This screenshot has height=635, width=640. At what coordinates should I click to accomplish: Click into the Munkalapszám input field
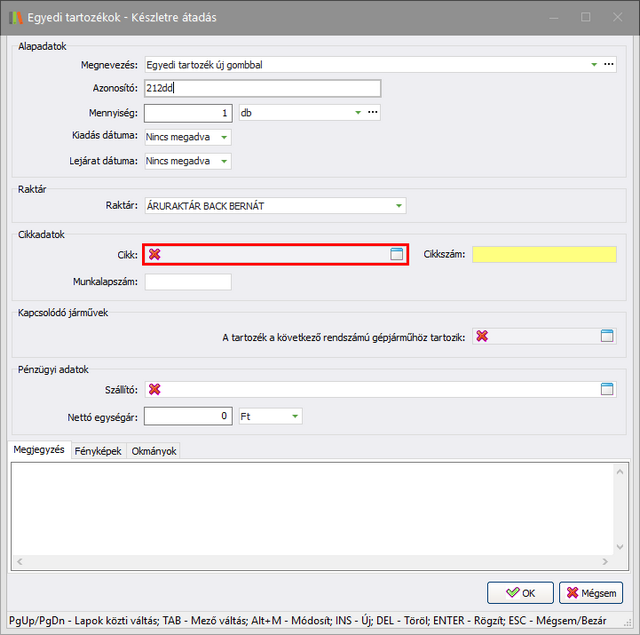click(x=188, y=282)
